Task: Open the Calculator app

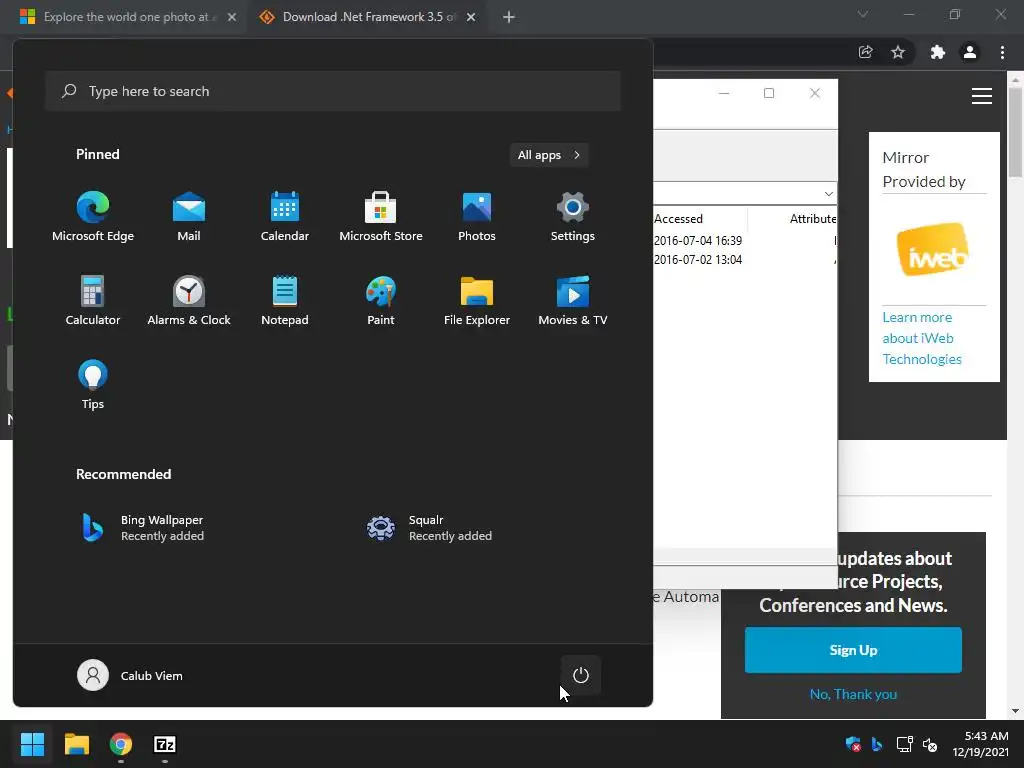Action: 93,300
